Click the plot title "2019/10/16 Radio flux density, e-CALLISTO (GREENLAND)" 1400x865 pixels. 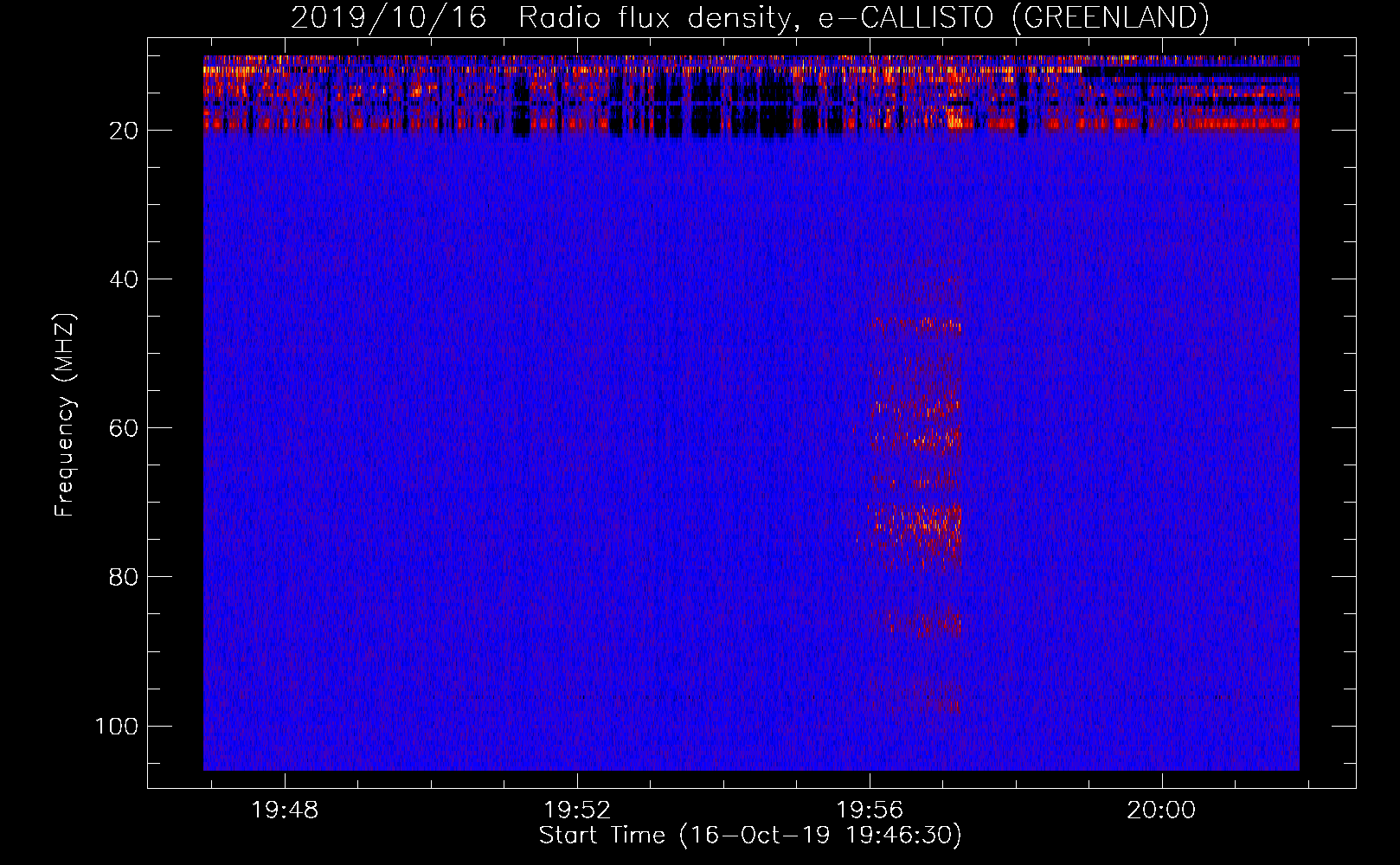click(x=749, y=17)
